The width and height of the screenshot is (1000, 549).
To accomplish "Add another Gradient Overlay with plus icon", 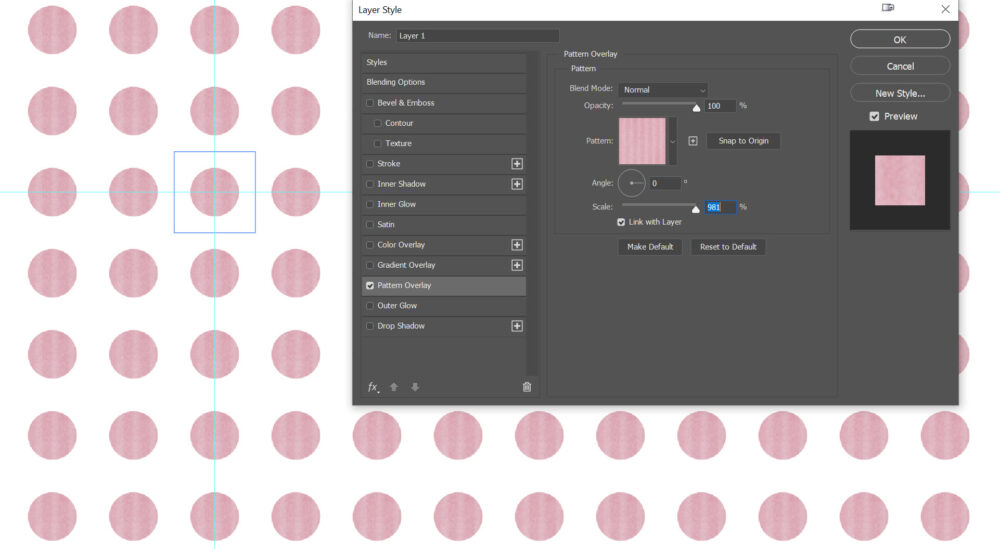I will [517, 265].
